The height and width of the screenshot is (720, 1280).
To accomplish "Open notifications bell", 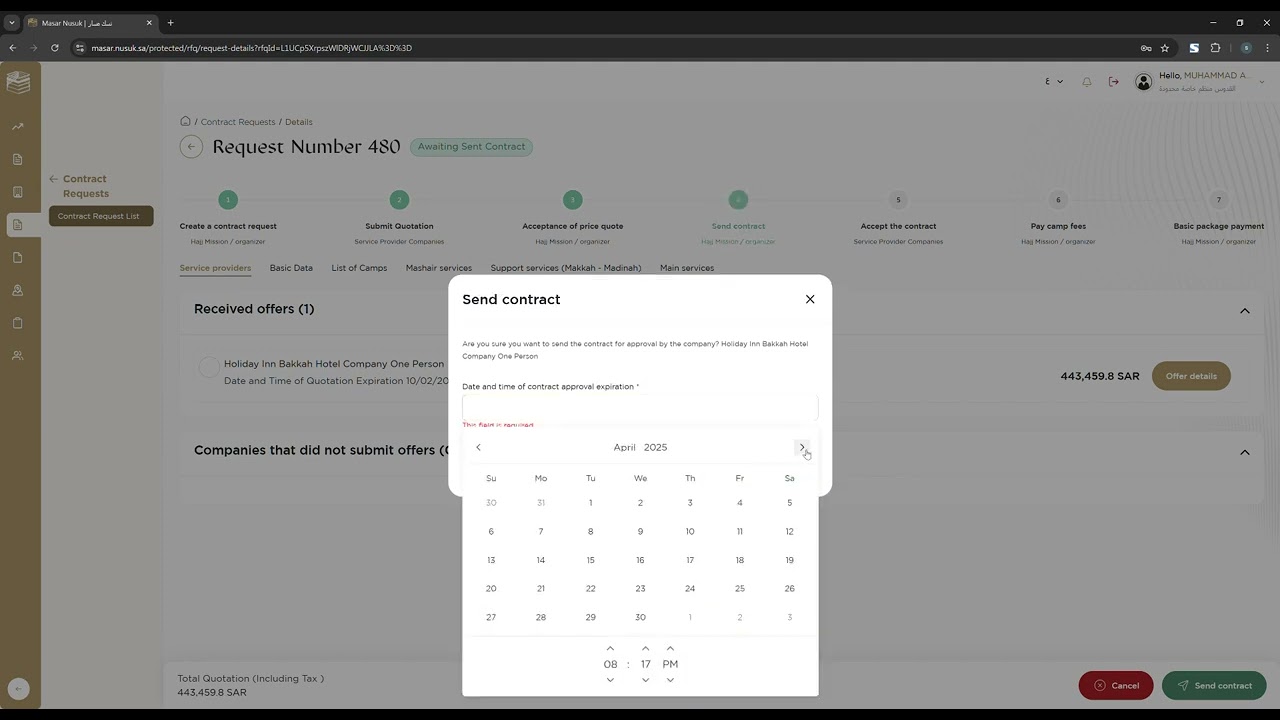I will [1087, 82].
